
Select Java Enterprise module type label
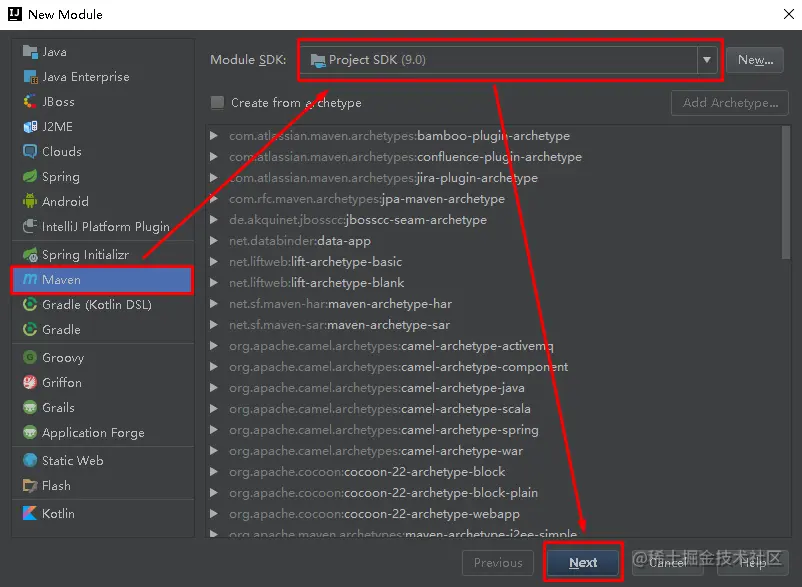click(x=85, y=77)
